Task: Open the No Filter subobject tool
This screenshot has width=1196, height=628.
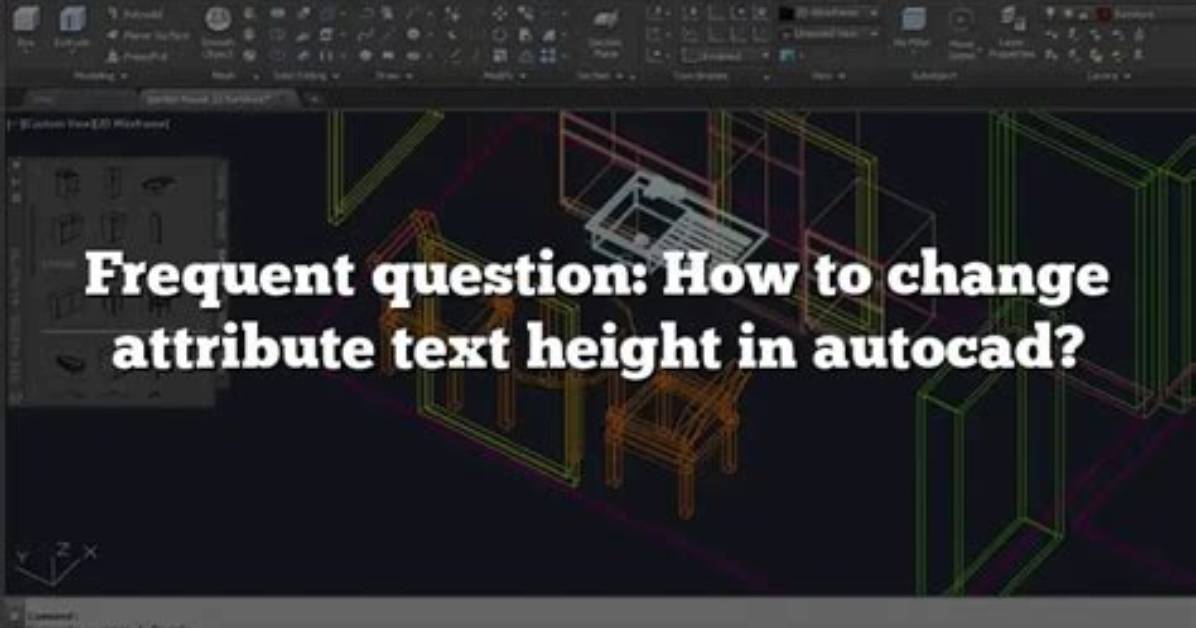Action: (x=912, y=27)
